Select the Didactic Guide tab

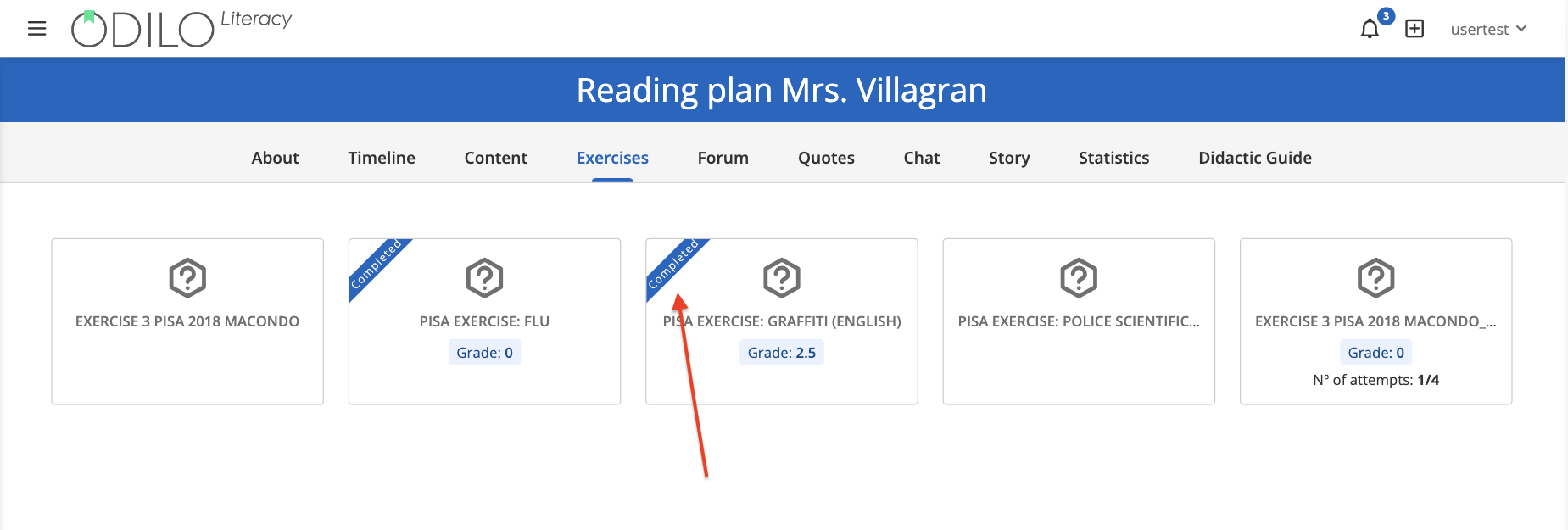click(1255, 158)
